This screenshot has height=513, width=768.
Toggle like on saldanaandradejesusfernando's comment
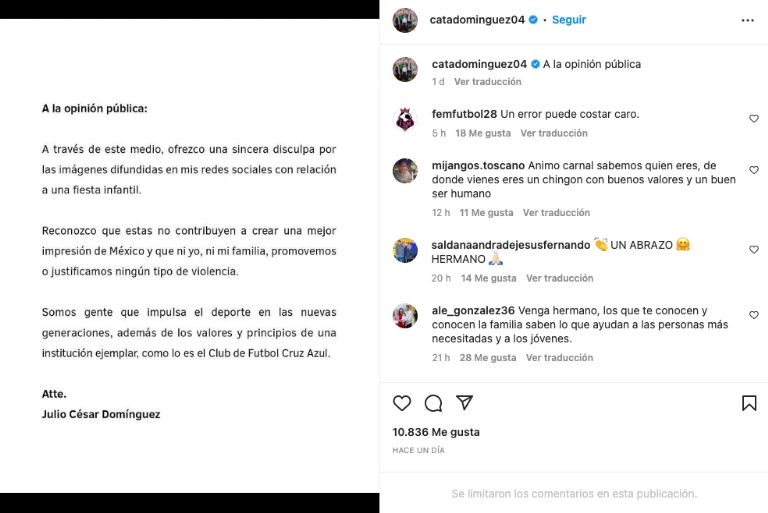pyautogui.click(x=754, y=250)
